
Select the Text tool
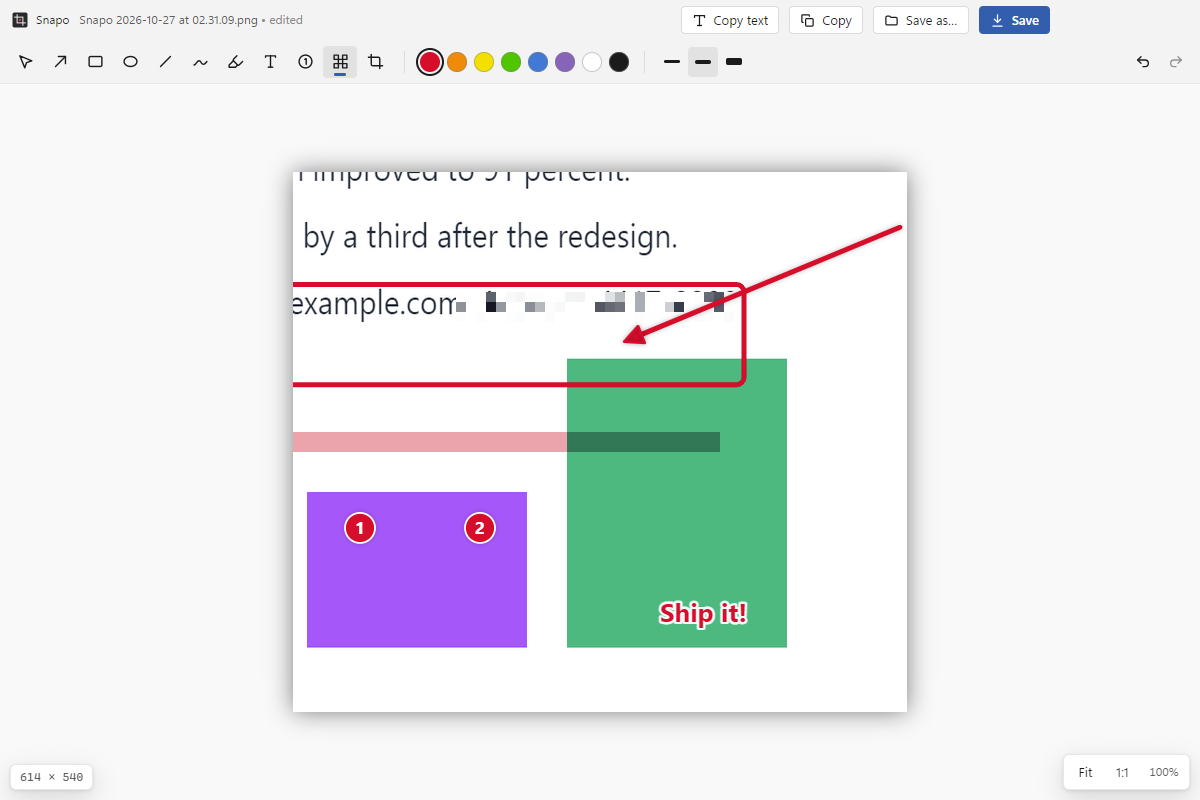pos(271,62)
